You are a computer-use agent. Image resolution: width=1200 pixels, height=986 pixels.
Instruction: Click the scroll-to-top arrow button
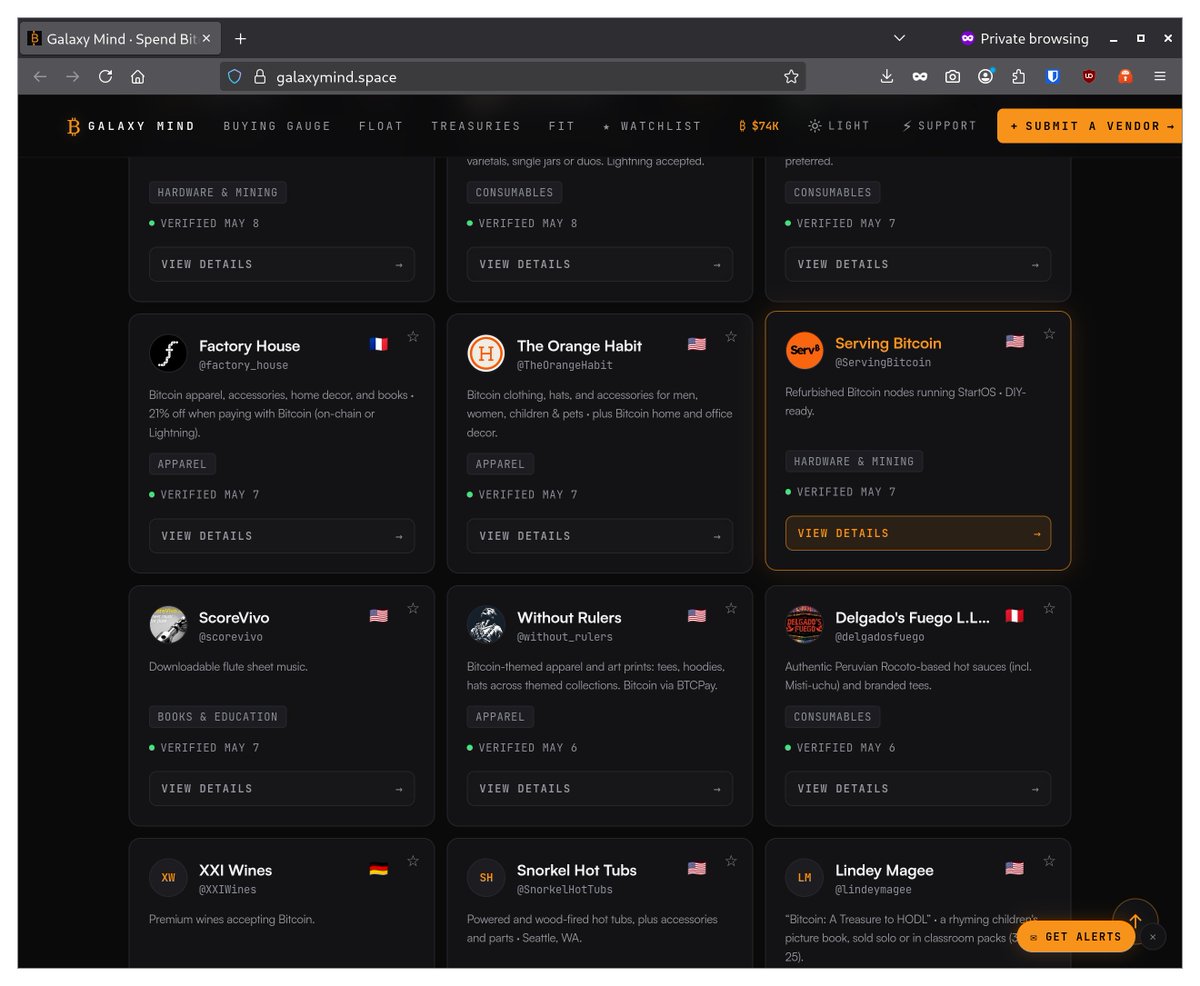click(x=1135, y=921)
